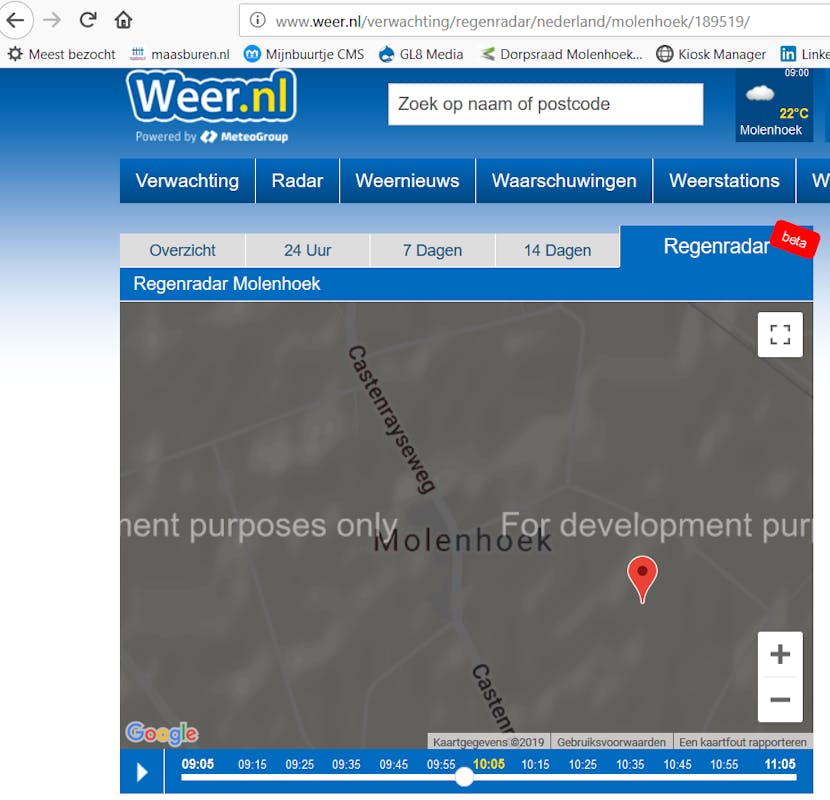Click the browser back arrow

pos(16,20)
